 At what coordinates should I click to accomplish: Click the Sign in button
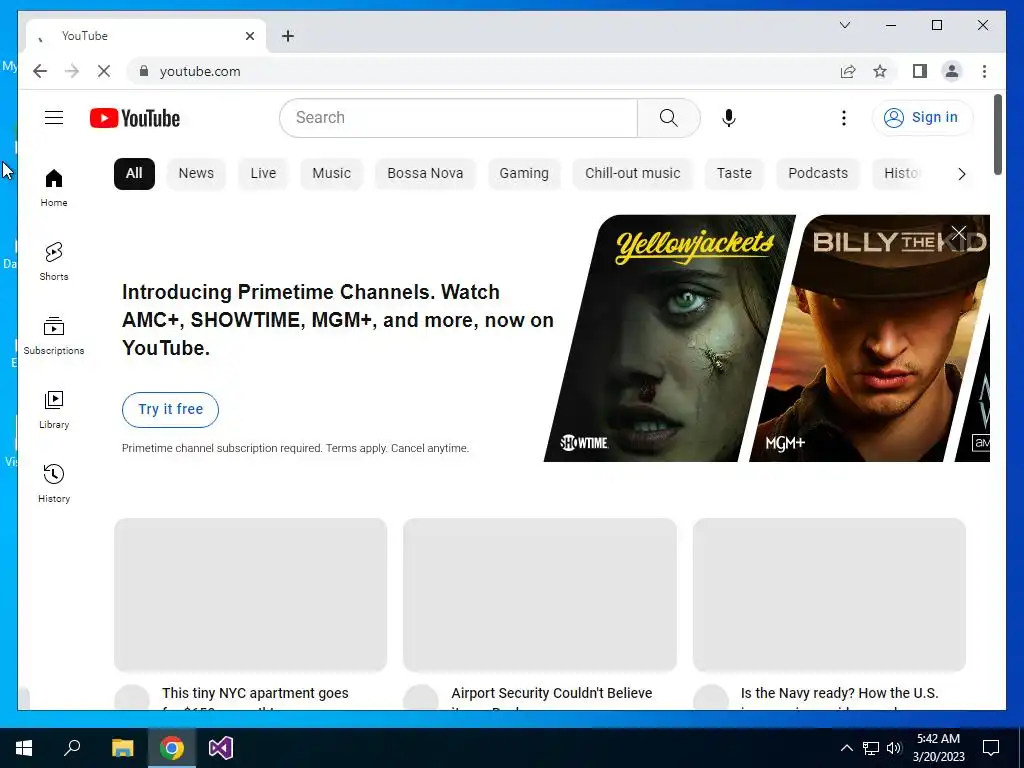click(922, 118)
